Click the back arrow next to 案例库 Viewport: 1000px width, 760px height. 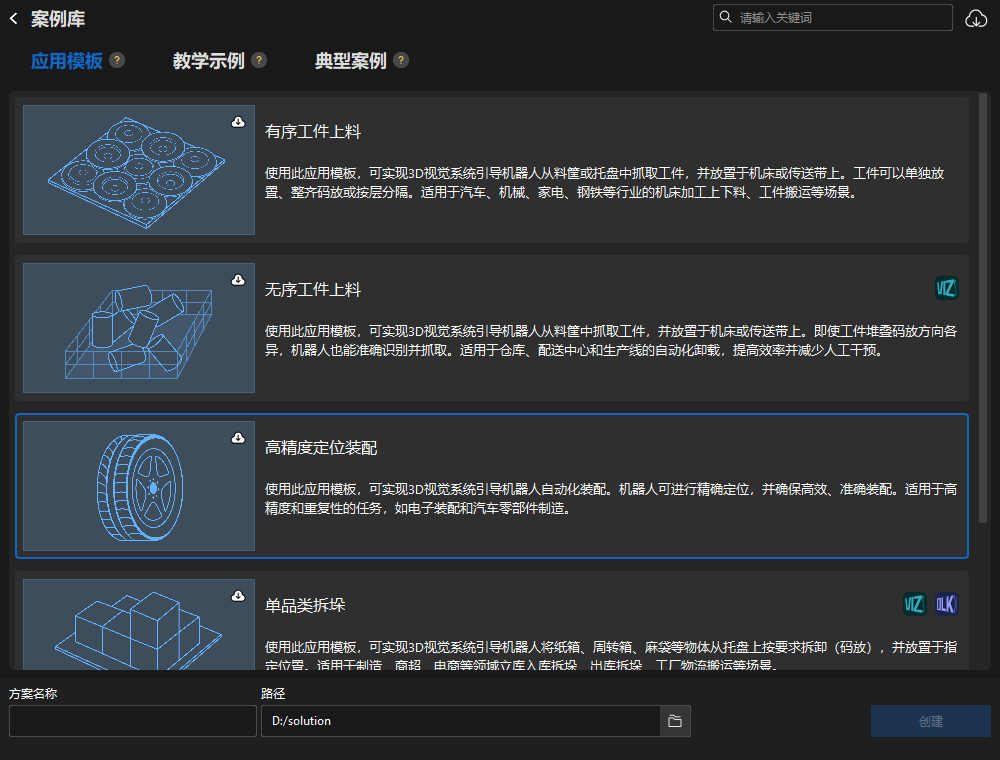point(15,18)
